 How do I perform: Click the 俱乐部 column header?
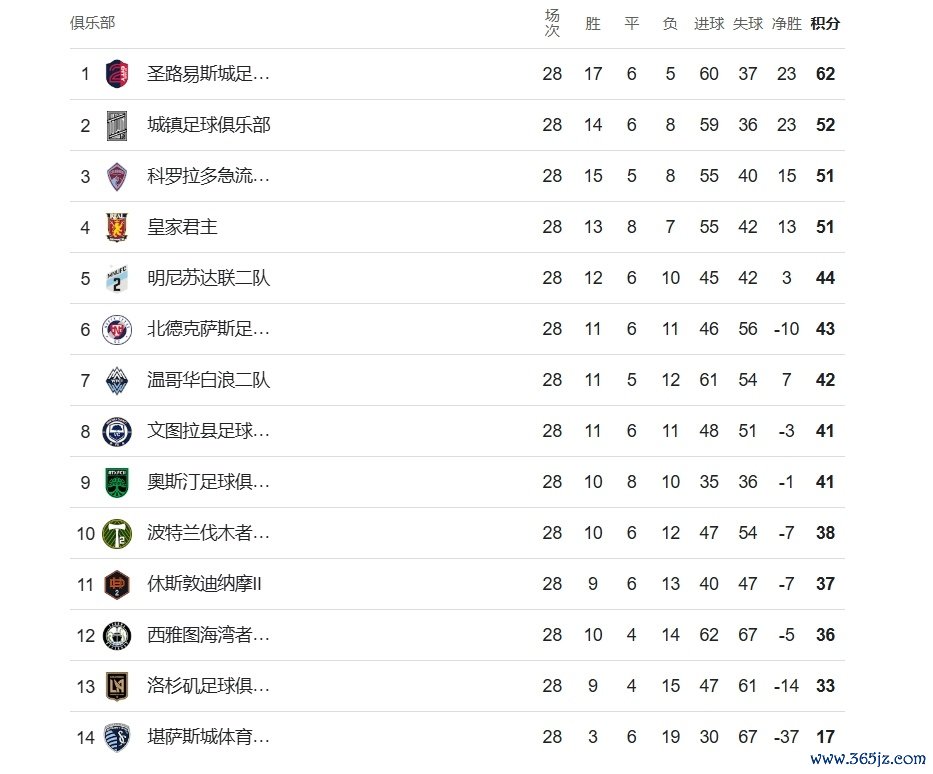pyautogui.click(x=92, y=23)
